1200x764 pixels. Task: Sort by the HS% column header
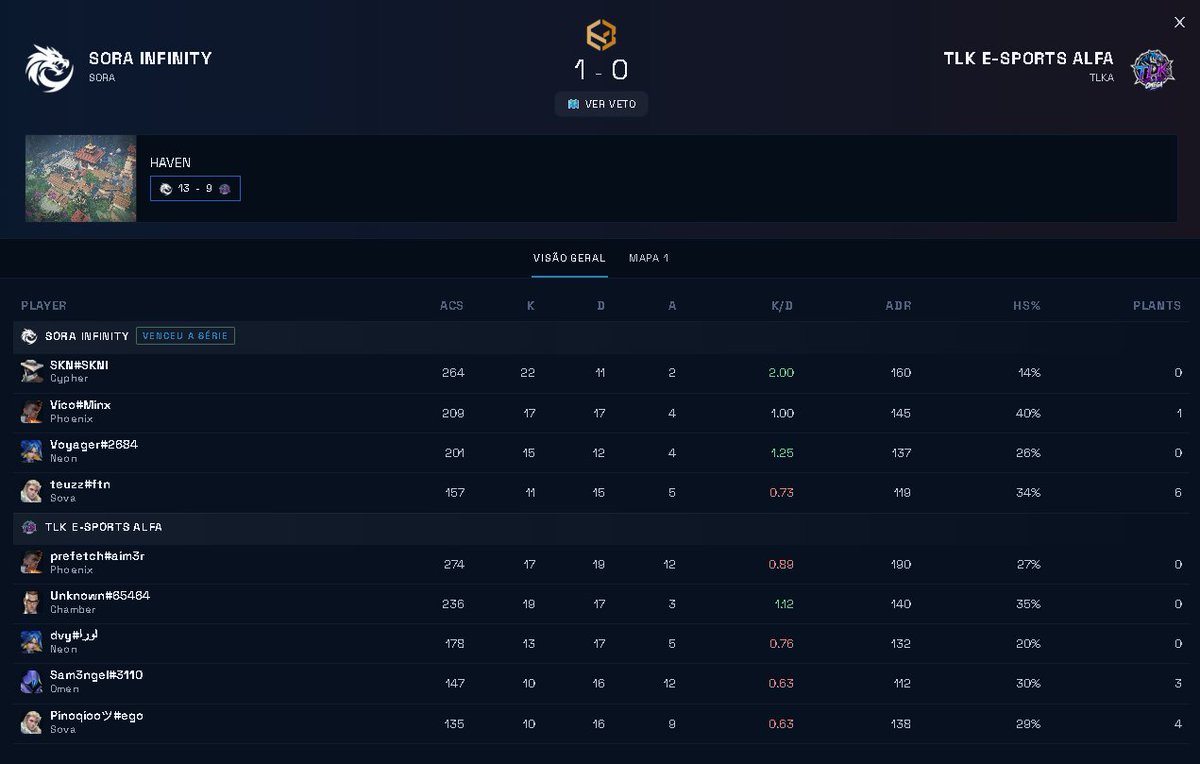[x=1026, y=305]
